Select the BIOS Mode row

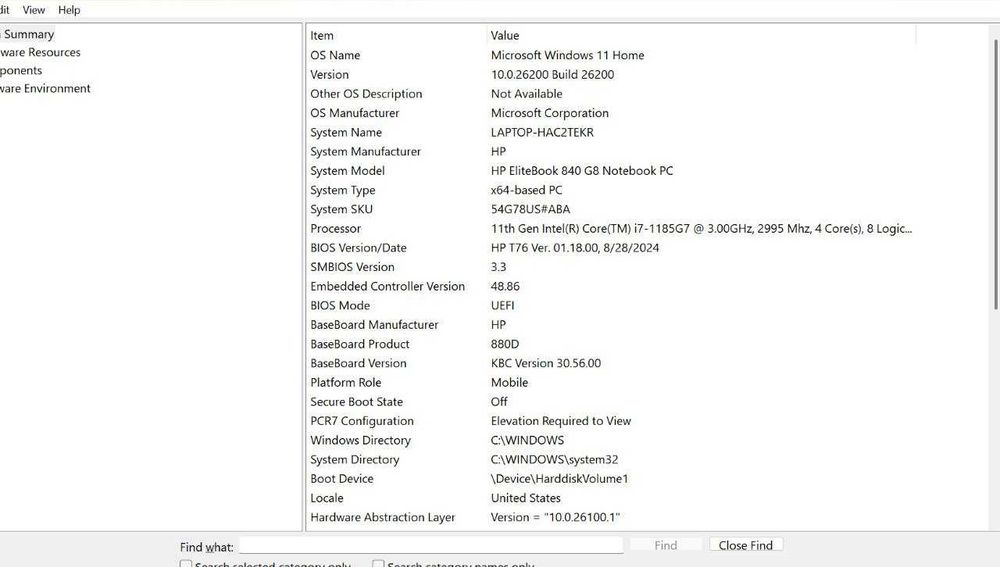click(x=611, y=306)
